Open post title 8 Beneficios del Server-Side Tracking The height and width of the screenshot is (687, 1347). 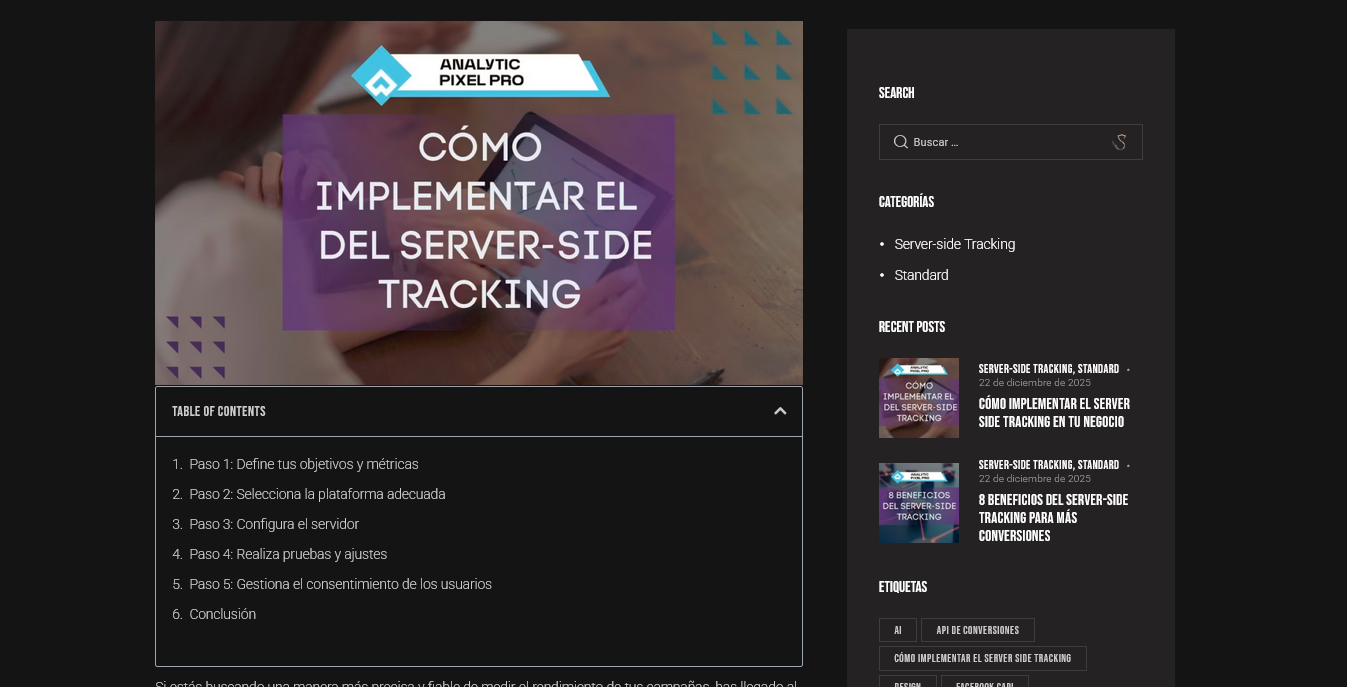pyautogui.click(x=1053, y=517)
